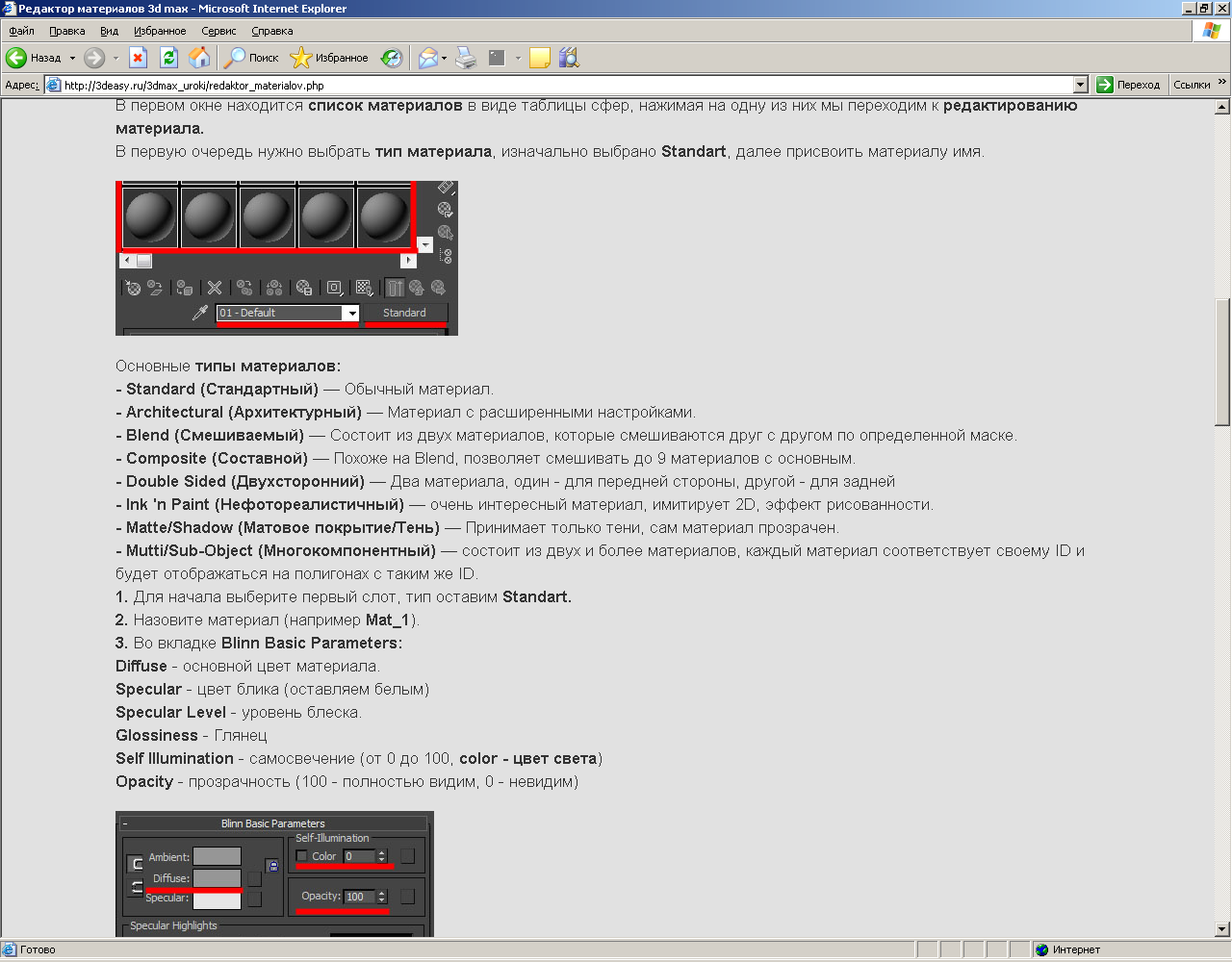Click the Material/Map Navigator icon
1232x962 pixels.
(x=445, y=256)
